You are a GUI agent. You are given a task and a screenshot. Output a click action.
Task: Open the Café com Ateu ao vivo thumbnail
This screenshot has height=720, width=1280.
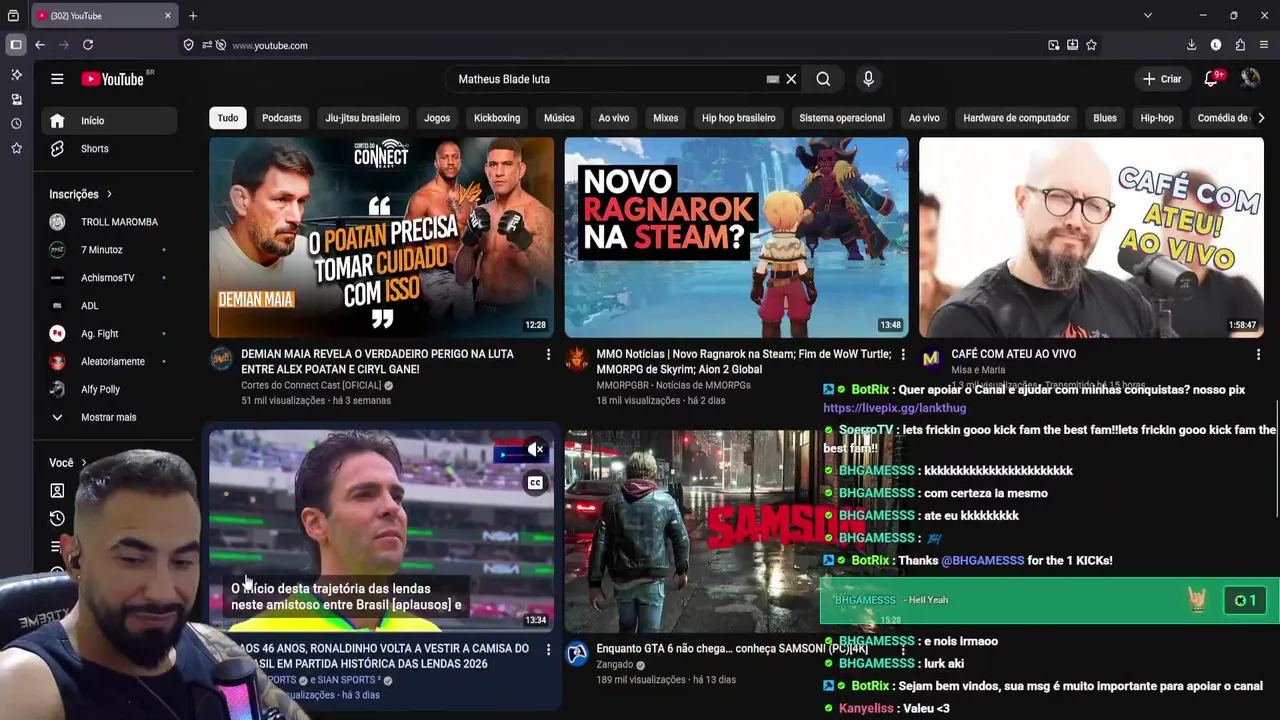point(1091,237)
